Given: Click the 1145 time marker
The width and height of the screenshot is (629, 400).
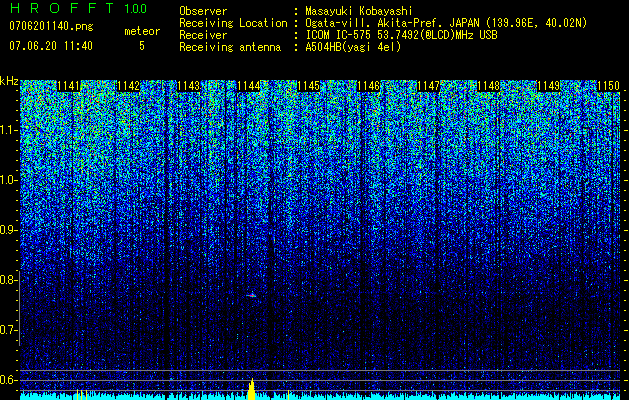Looking at the screenshot, I should [309, 86].
